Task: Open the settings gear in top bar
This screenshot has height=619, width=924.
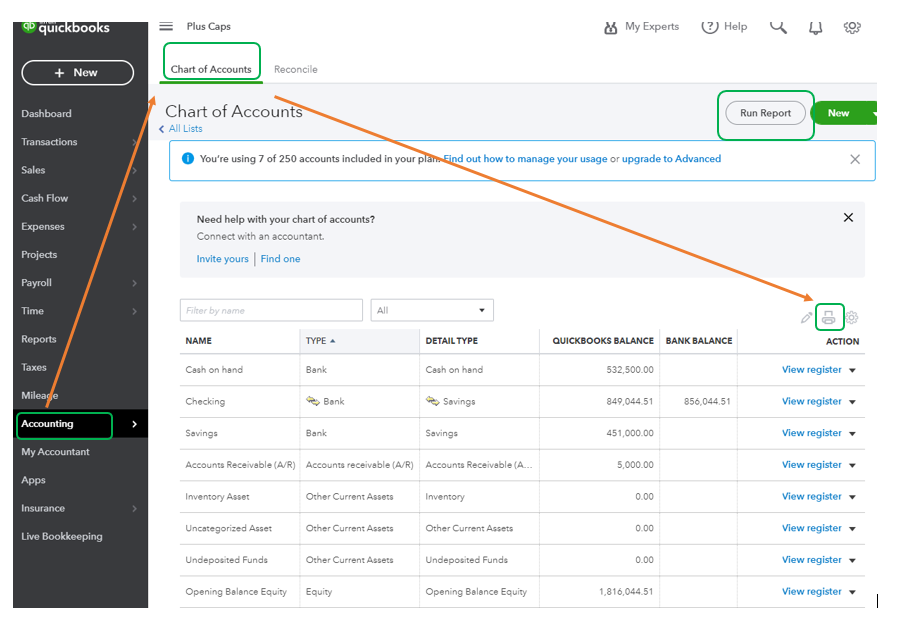Action: tap(852, 27)
